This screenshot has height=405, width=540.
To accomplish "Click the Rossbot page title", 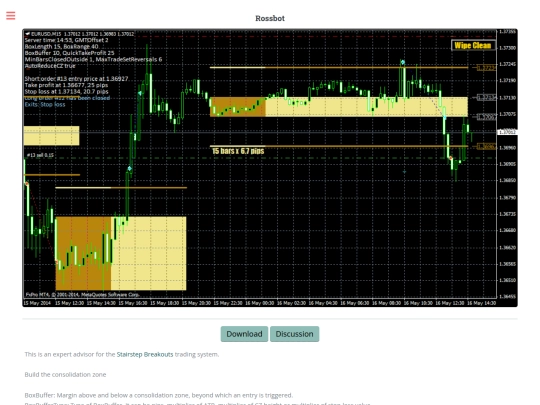I will (x=270, y=18).
